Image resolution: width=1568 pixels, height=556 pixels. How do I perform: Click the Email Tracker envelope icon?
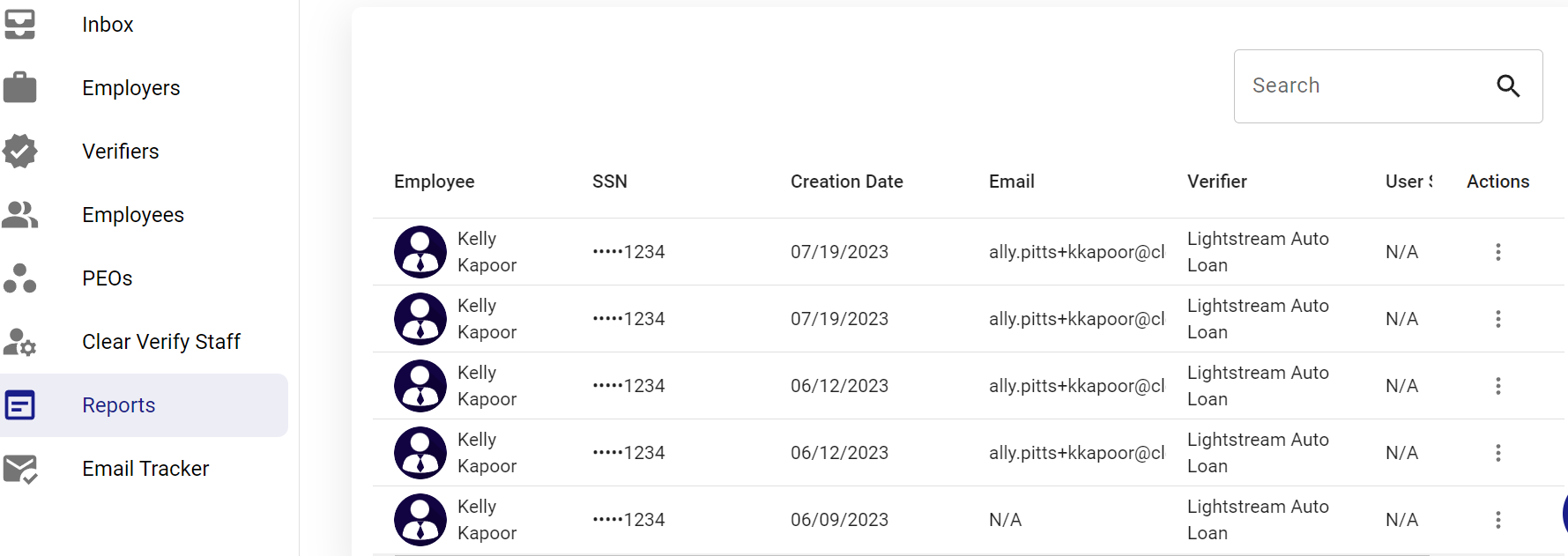pos(19,469)
